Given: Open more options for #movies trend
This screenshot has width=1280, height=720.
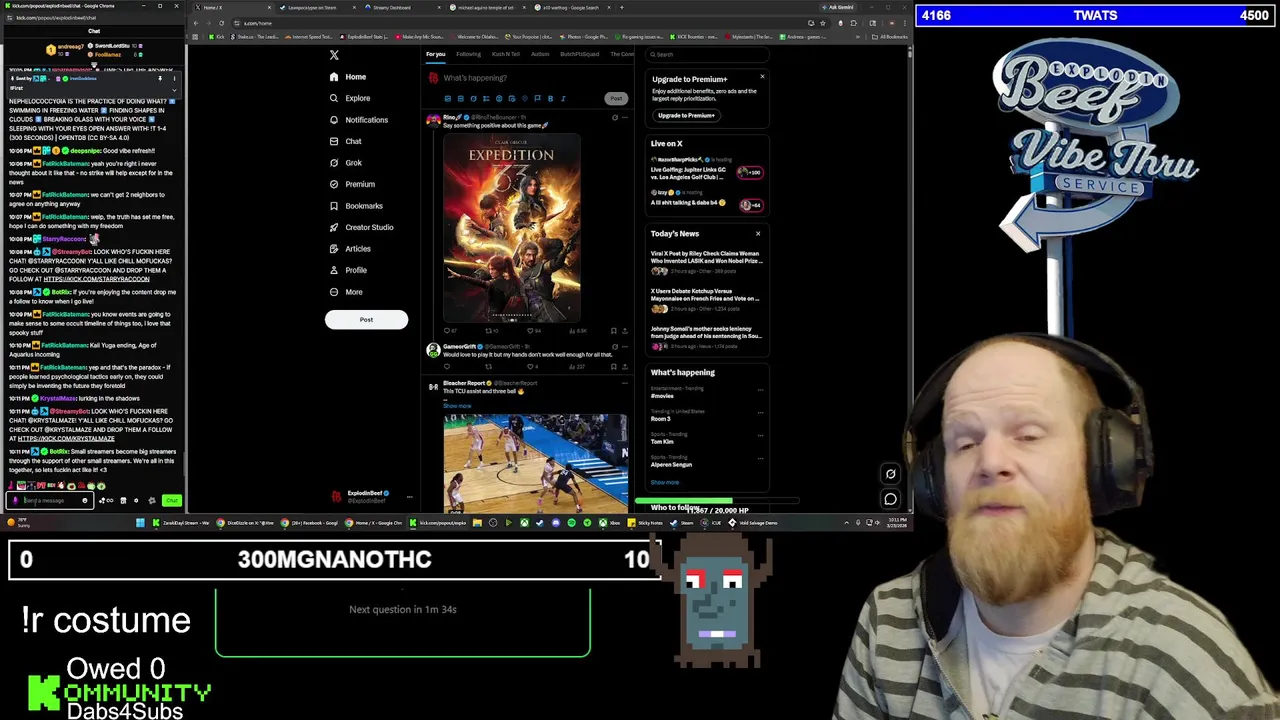Looking at the screenshot, I should point(760,390).
